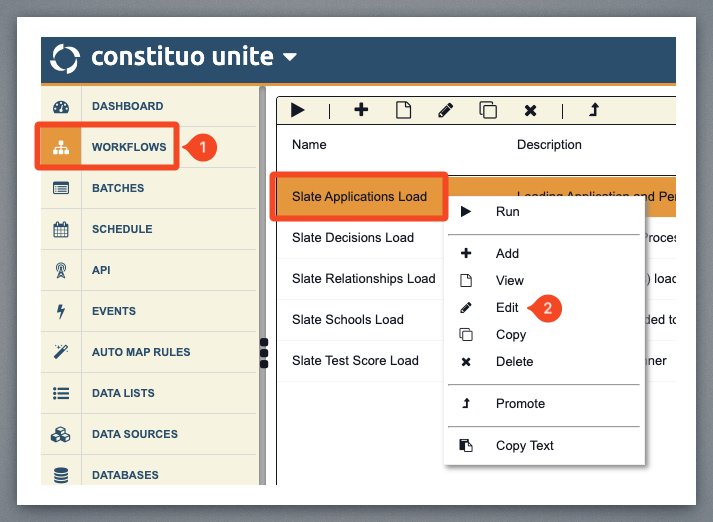Click the Data Lists bullet icon
Viewport: 713px width, 522px height.
click(61, 393)
